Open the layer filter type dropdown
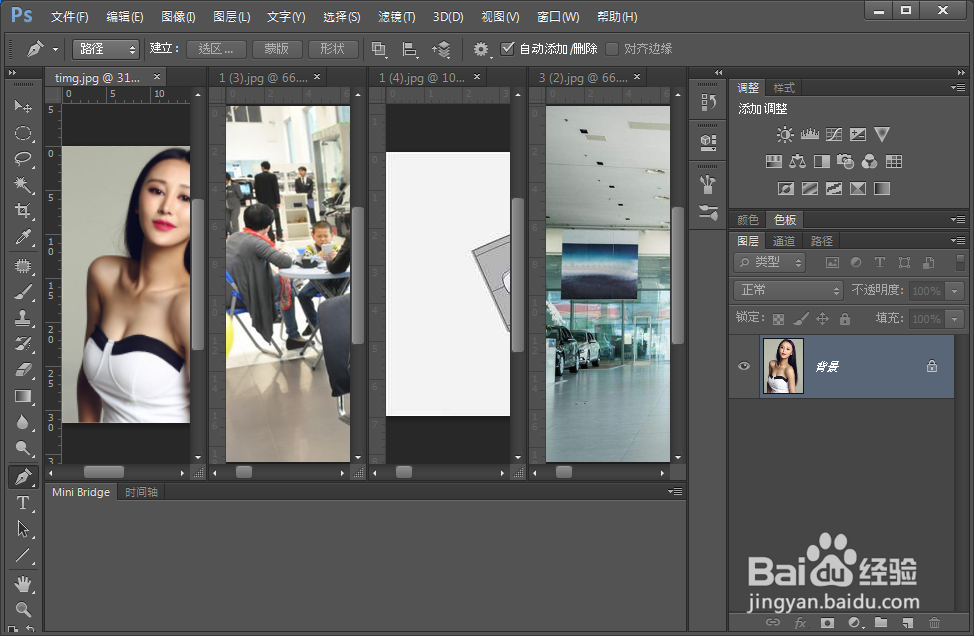974x636 pixels. pos(769,263)
